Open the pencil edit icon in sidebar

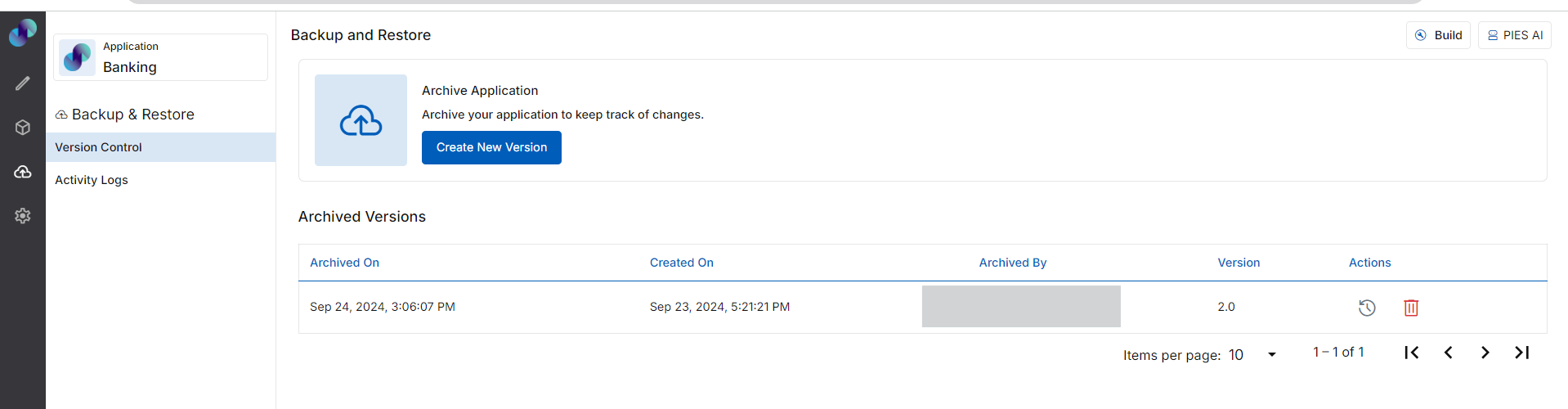(x=23, y=83)
